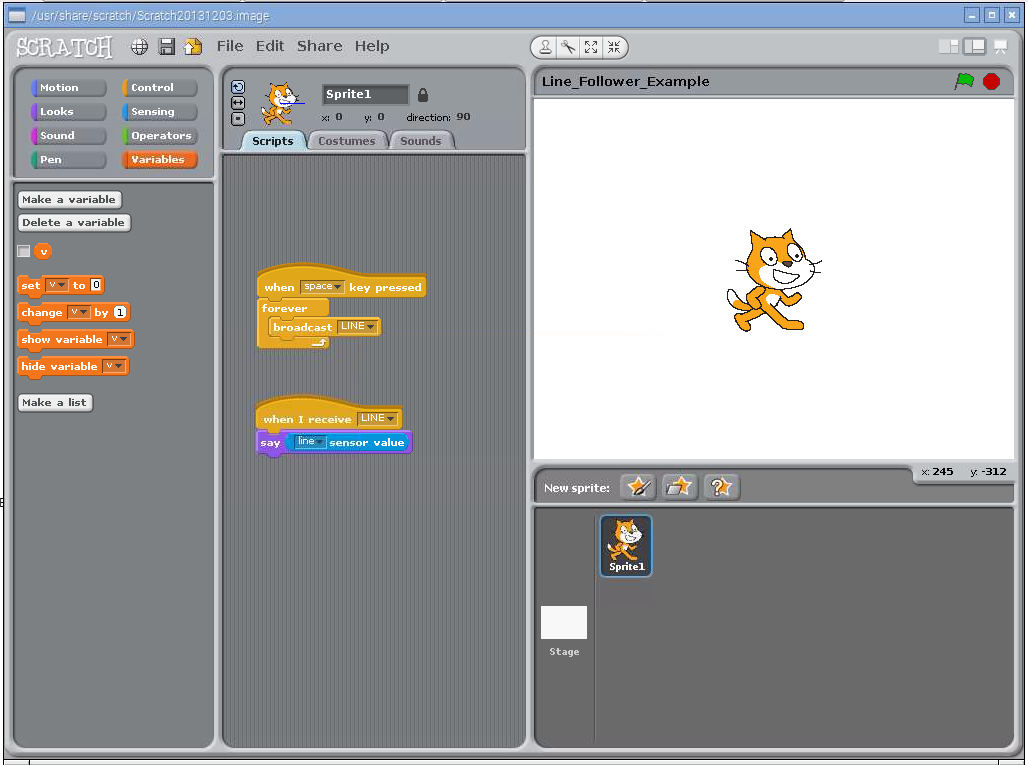Open variable dropdown in change block

[79, 312]
